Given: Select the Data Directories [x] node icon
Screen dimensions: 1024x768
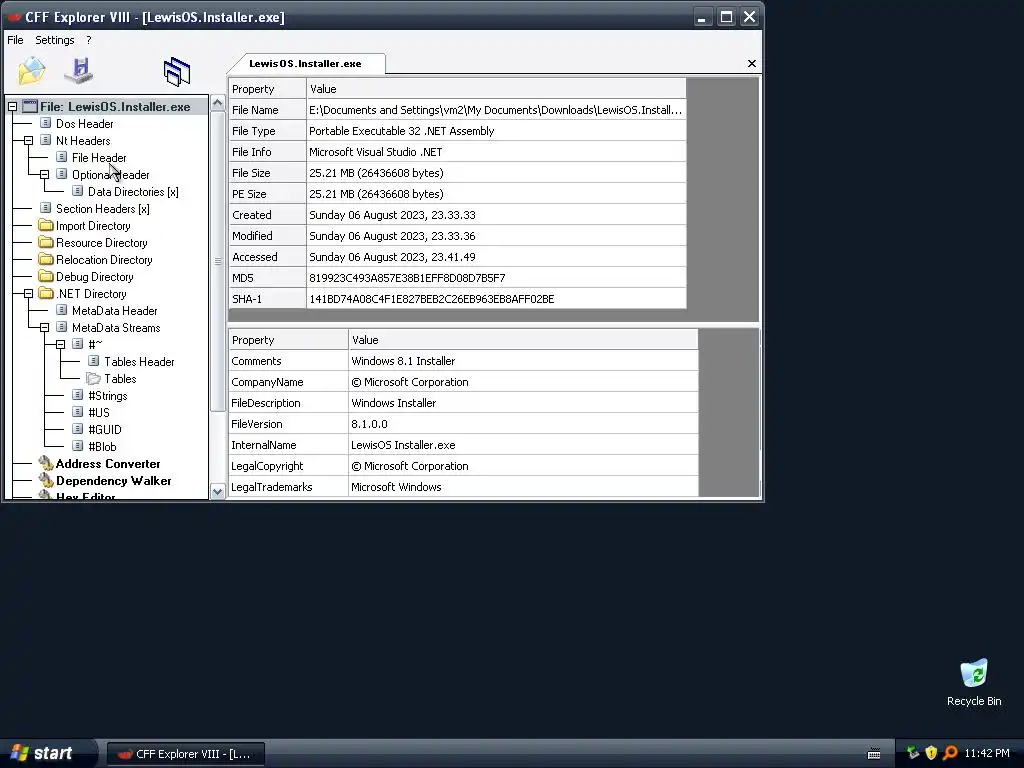Looking at the screenshot, I should (78, 191).
